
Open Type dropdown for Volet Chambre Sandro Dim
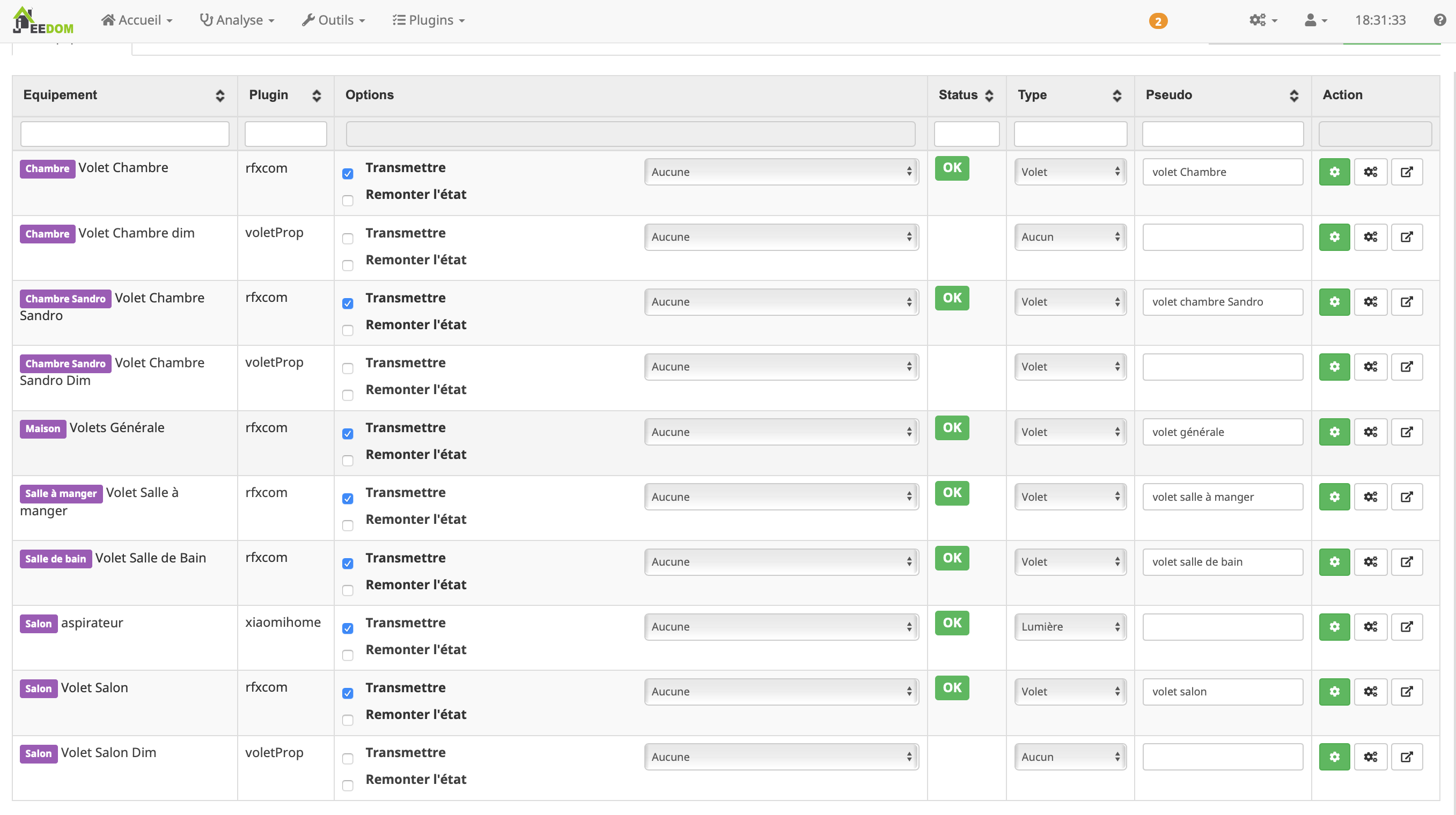tap(1070, 367)
